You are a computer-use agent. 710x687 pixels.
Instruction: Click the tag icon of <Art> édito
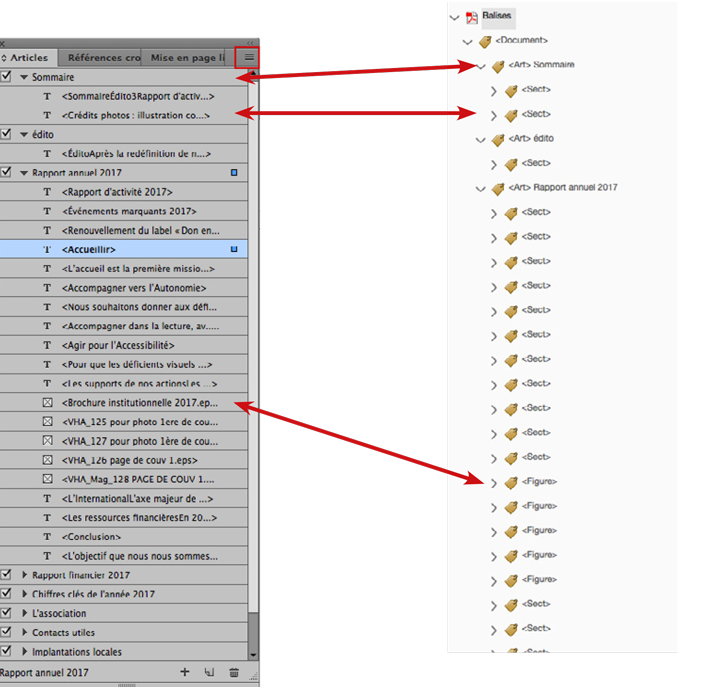(498, 139)
